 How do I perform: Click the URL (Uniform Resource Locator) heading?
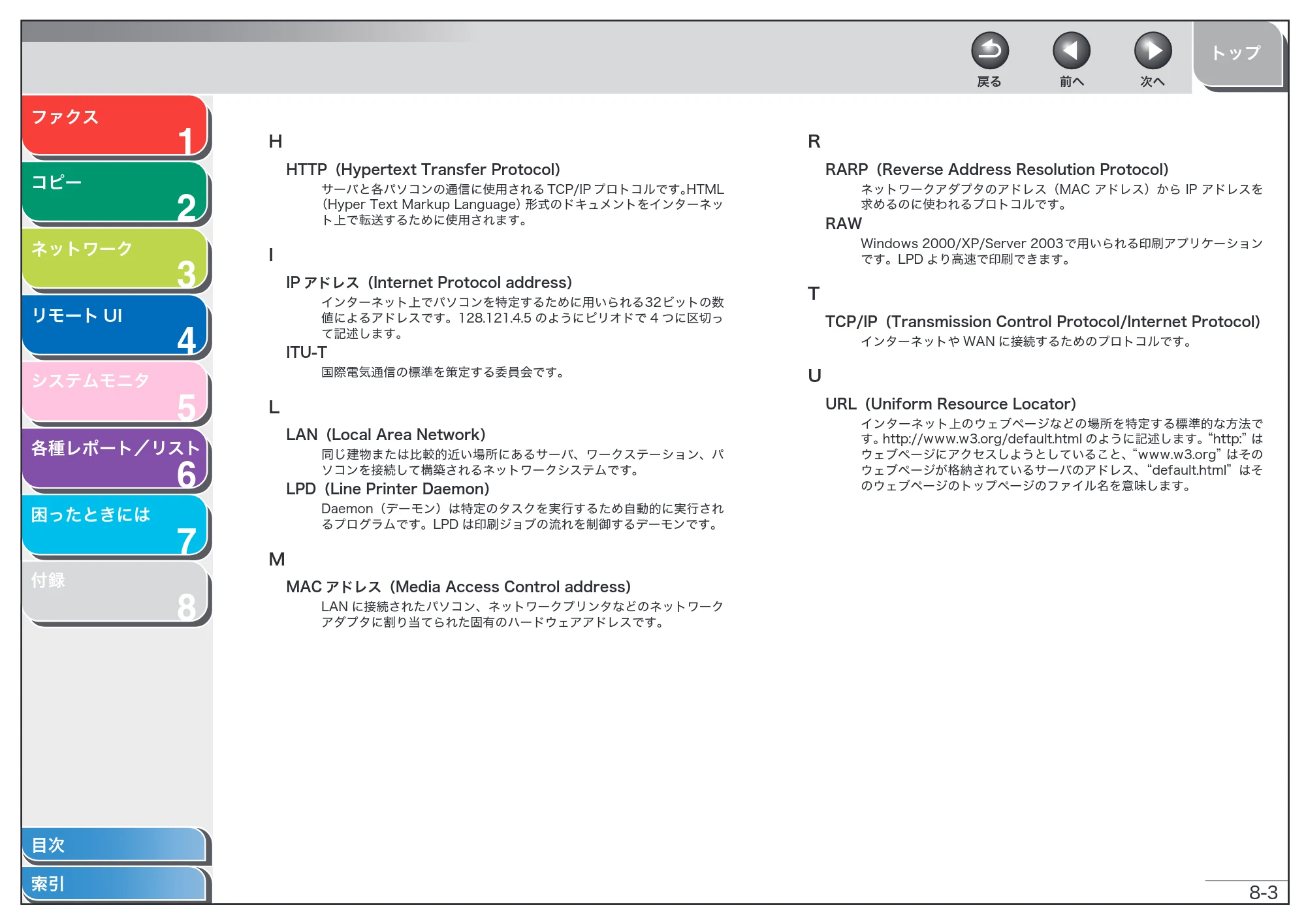click(951, 404)
